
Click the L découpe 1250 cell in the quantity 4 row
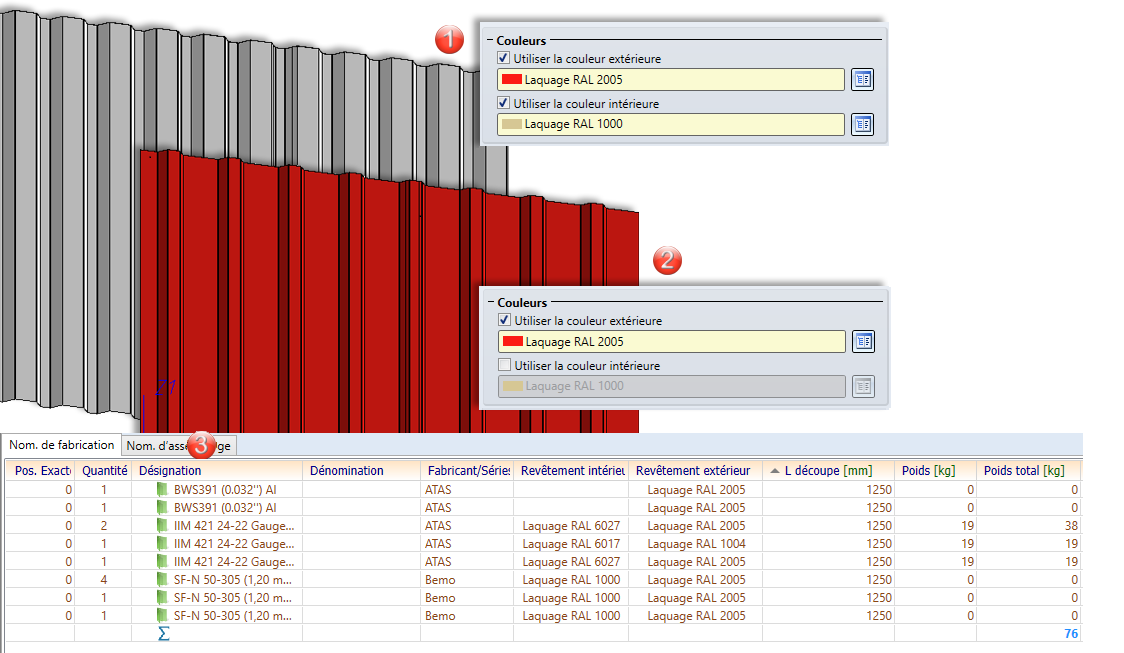[x=828, y=579]
